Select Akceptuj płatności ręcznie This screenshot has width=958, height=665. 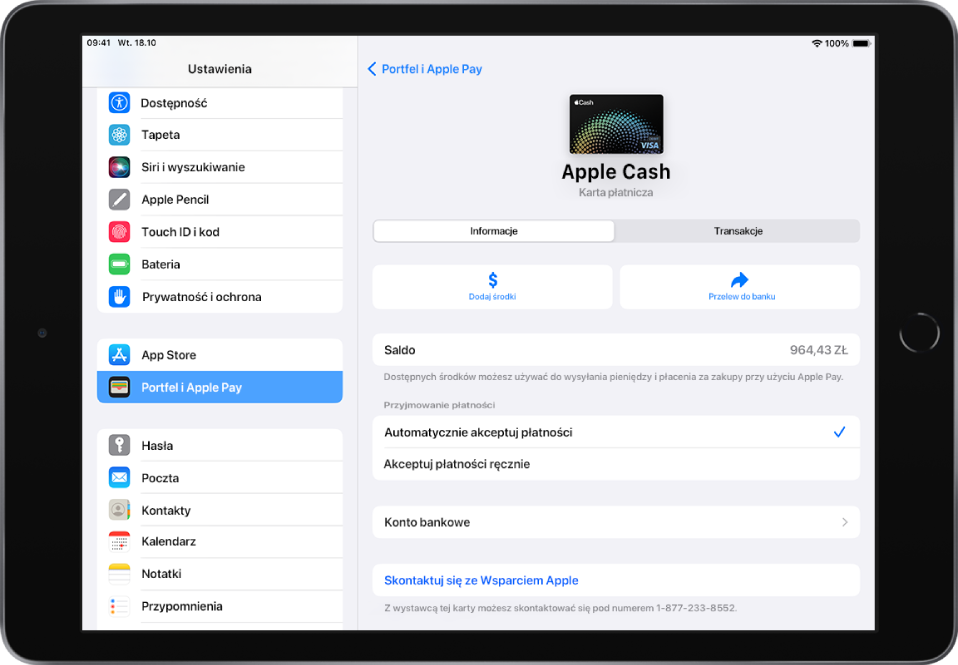click(x=616, y=463)
